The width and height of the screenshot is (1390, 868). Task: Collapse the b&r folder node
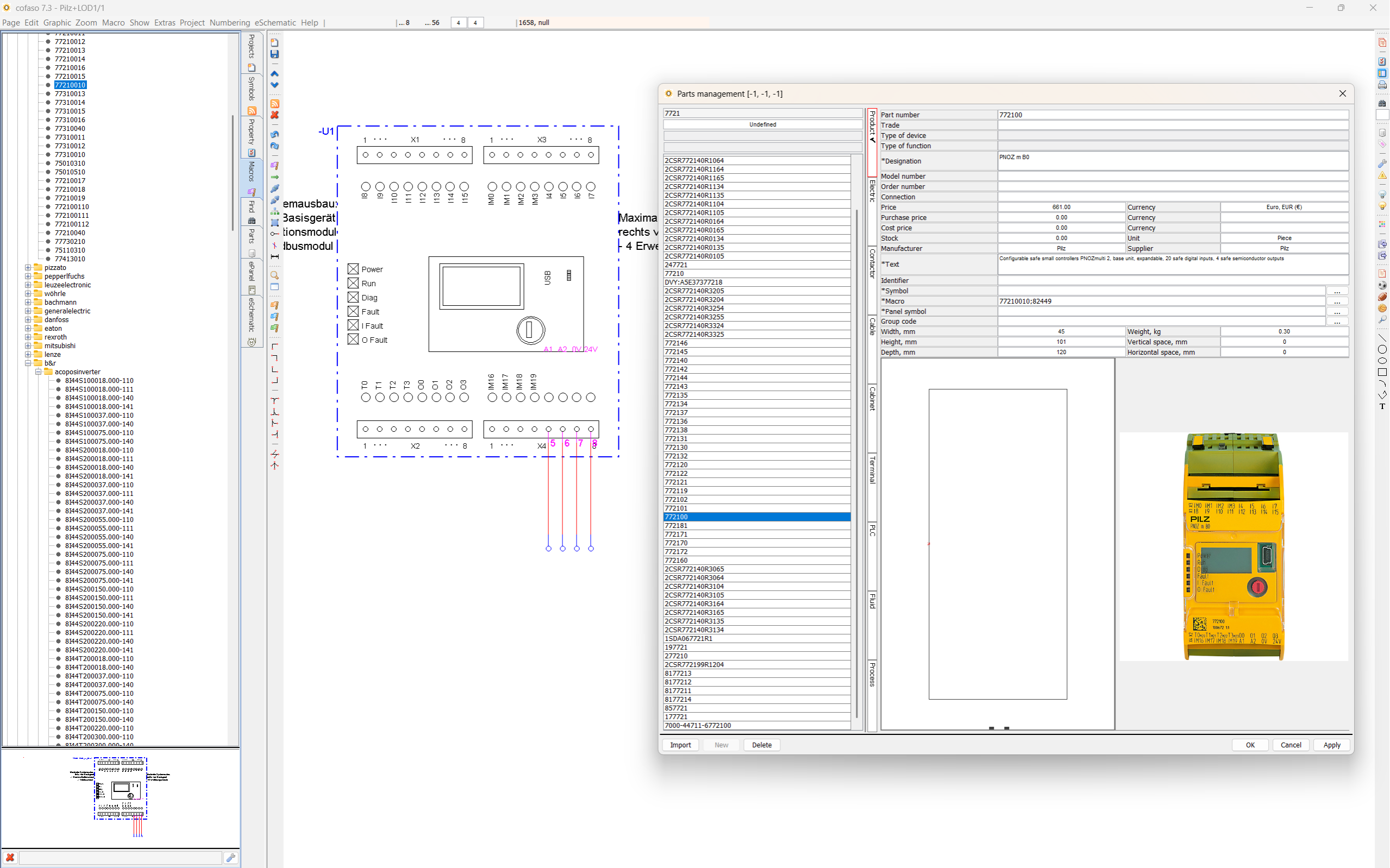point(28,363)
